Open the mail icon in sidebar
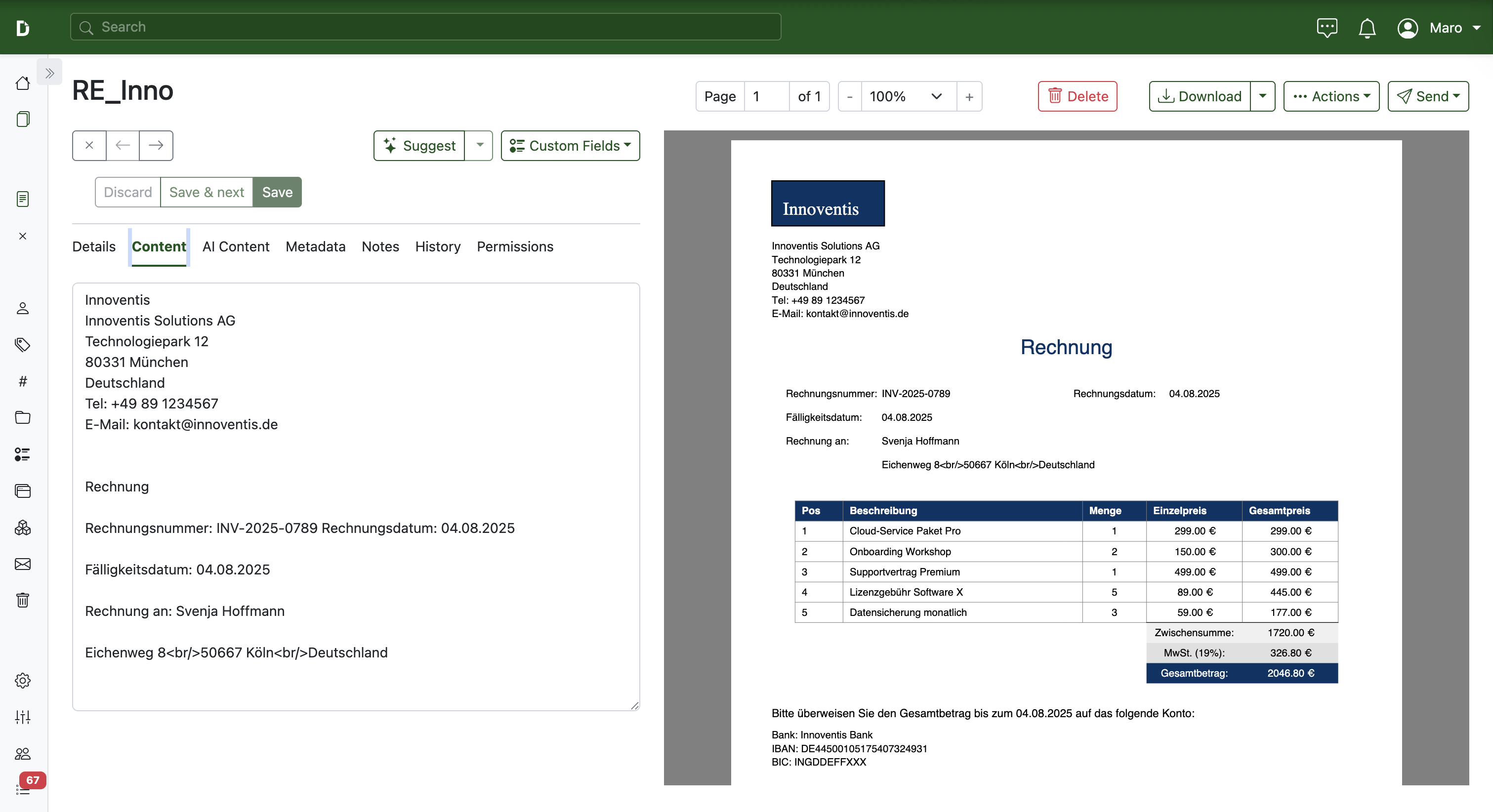Screen dimensions: 1493x812 click(x=23, y=564)
